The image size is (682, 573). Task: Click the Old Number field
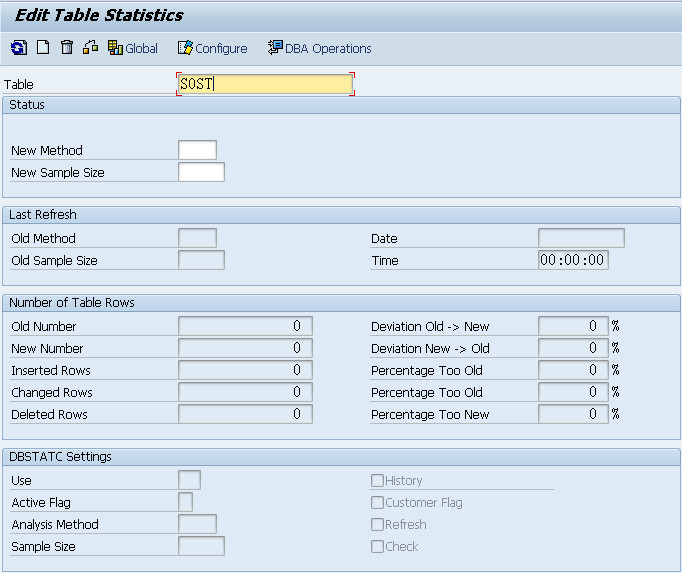245,326
